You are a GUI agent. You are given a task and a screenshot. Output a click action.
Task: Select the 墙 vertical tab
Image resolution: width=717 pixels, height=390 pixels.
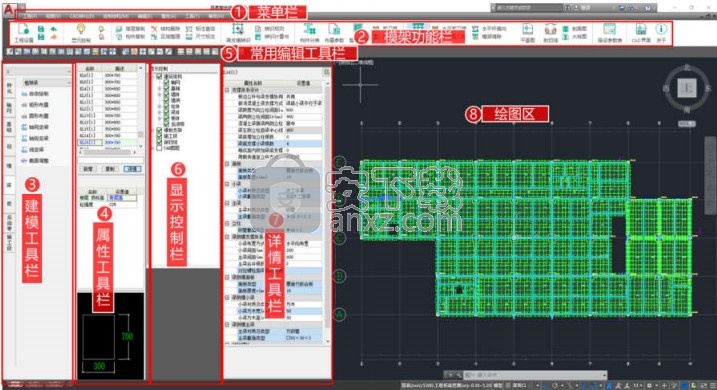point(10,166)
